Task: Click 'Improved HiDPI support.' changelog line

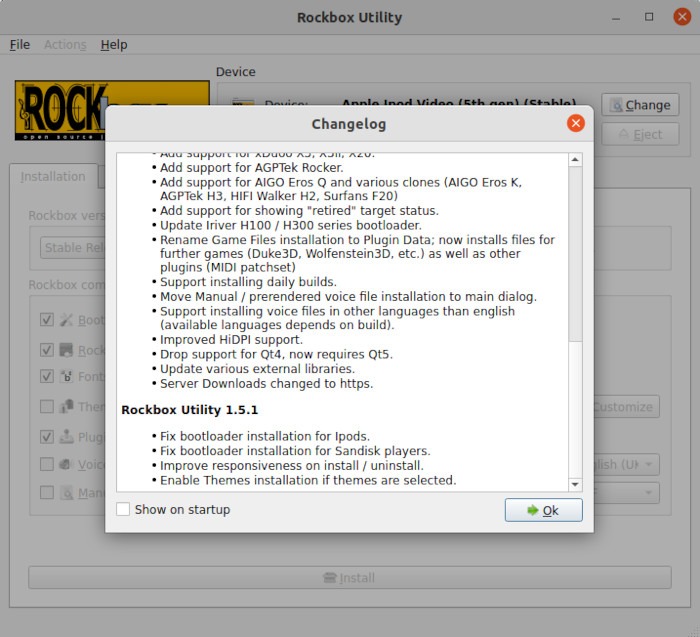Action: pyautogui.click(x=231, y=340)
